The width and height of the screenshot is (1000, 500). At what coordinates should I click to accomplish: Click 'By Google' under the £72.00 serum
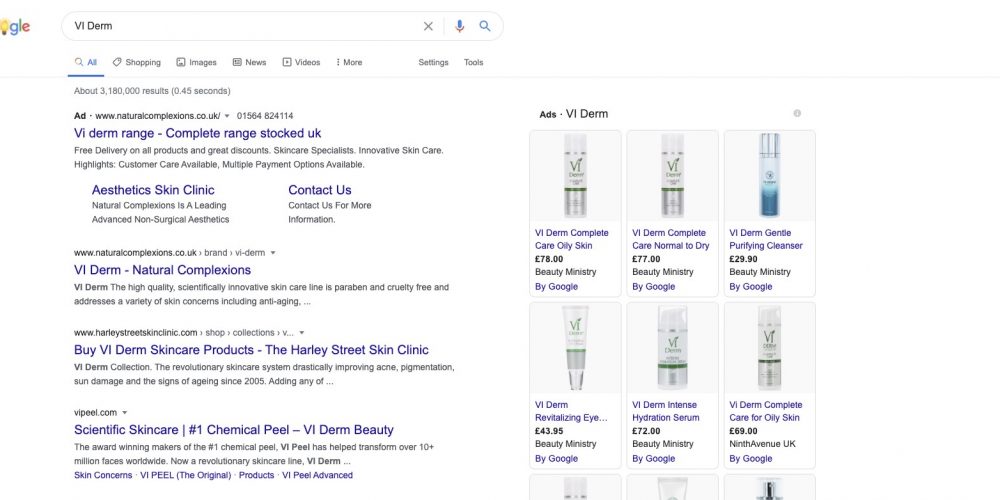coord(653,459)
